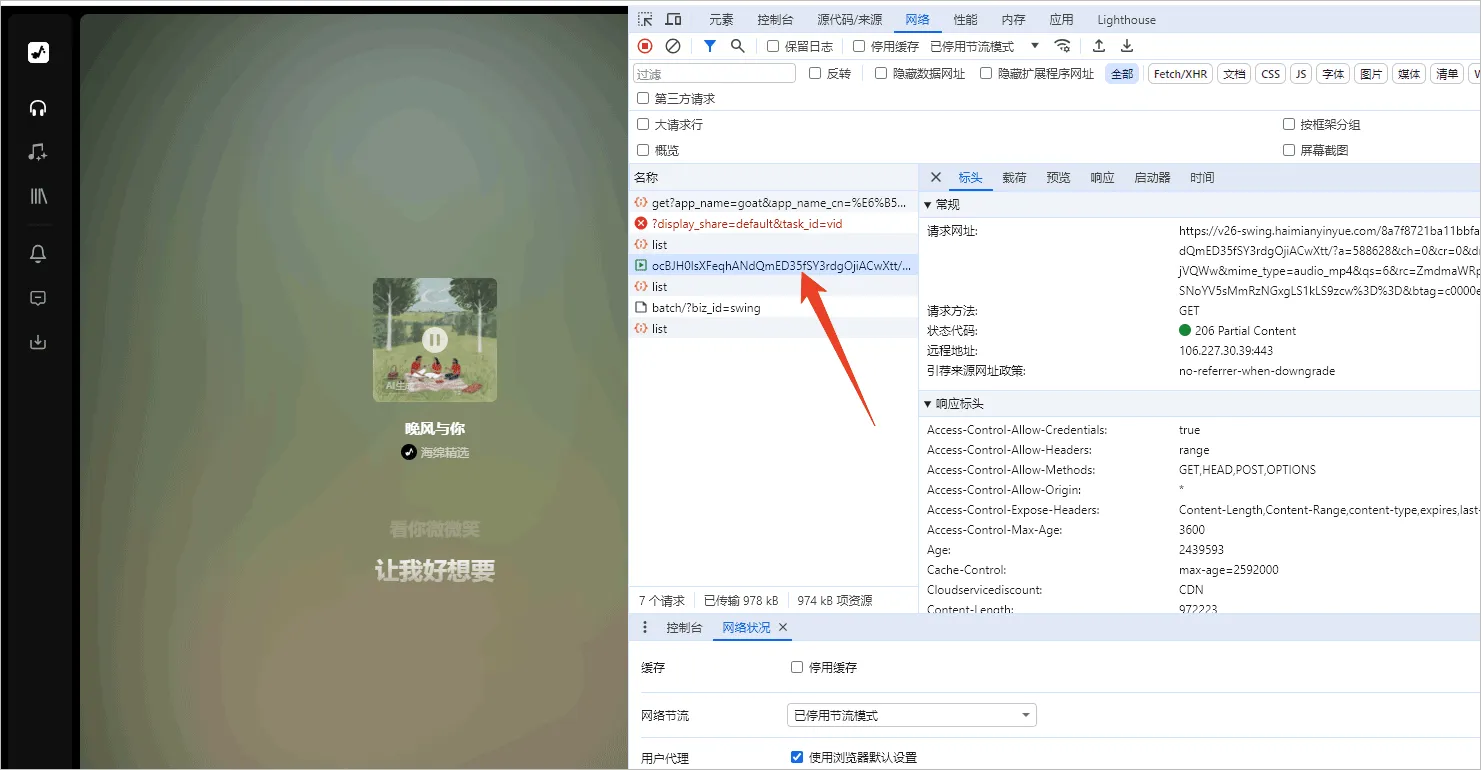The width and height of the screenshot is (1481, 770).
Task: Open the feedback message icon
Action: point(38,298)
